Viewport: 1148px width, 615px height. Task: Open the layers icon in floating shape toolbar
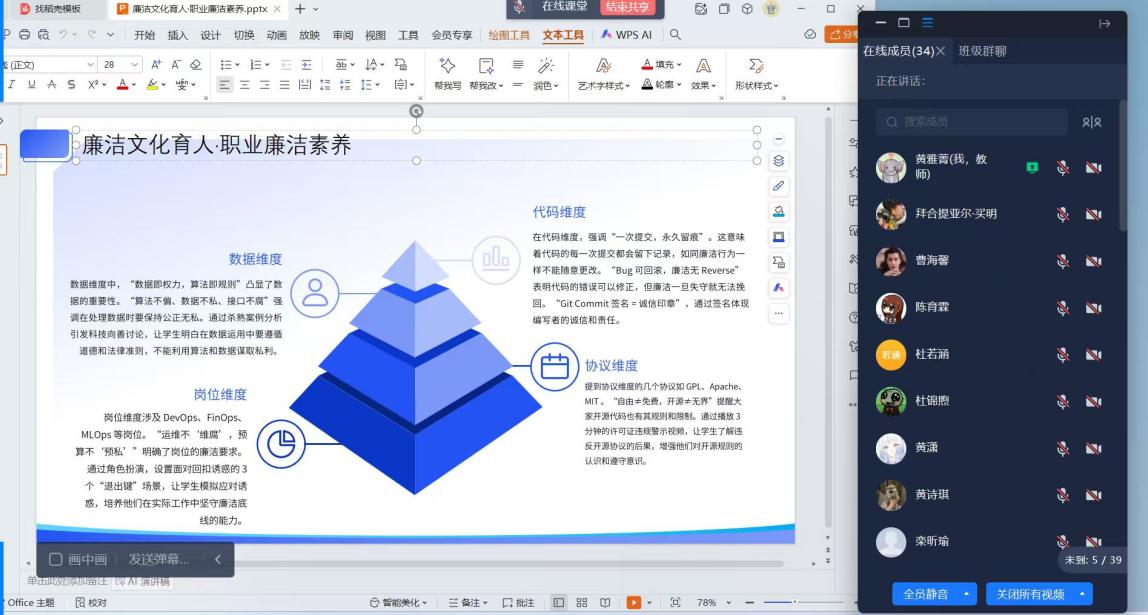tap(779, 161)
